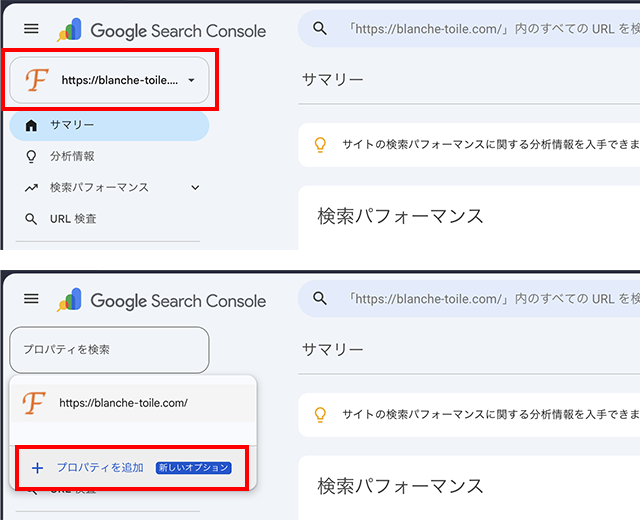Click the yellow lightbulb icon in the top banner
The image size is (640, 520).
[x=320, y=145]
